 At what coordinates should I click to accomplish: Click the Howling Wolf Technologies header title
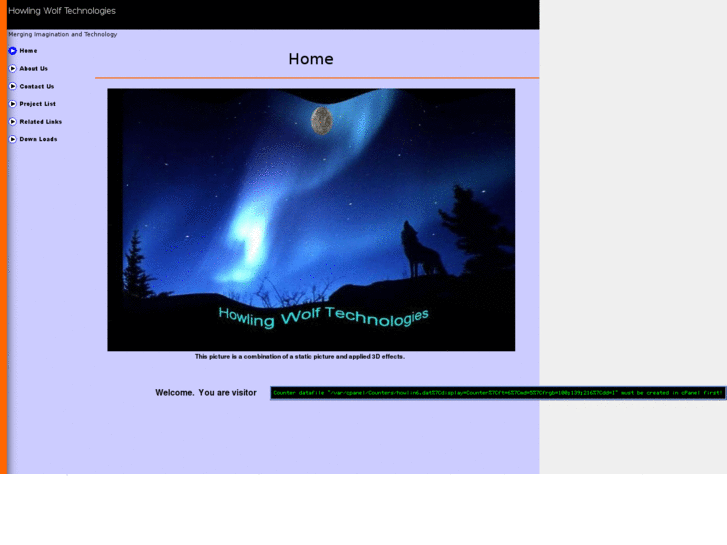(62, 11)
